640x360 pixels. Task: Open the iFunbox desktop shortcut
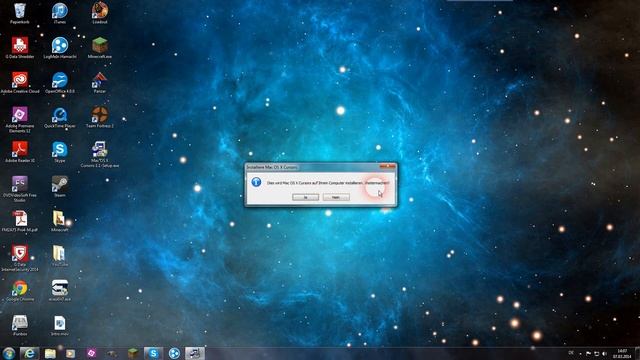pyautogui.click(x=20, y=325)
